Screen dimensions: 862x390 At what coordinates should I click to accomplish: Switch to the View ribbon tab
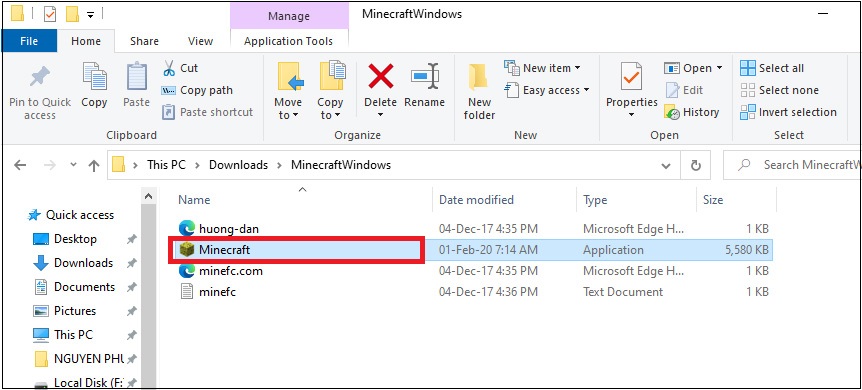coord(200,41)
